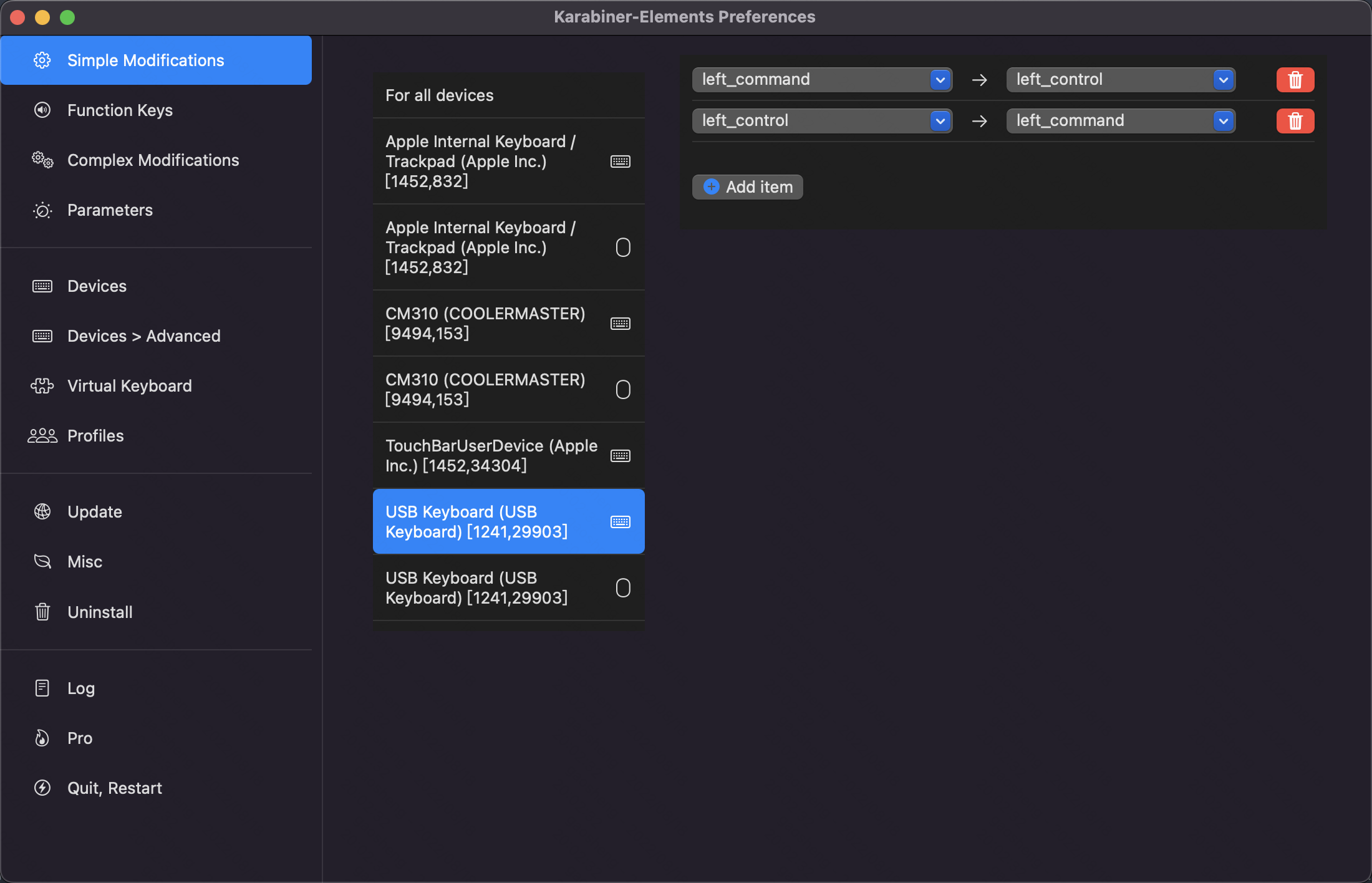The height and width of the screenshot is (883, 1372).
Task: Go to Misc settings
Action: click(x=156, y=562)
